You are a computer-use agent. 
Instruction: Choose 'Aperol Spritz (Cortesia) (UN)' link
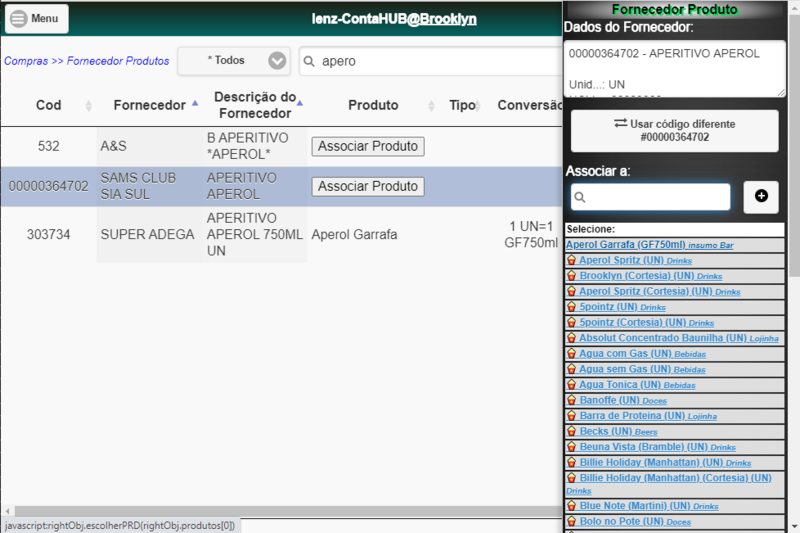660,292
